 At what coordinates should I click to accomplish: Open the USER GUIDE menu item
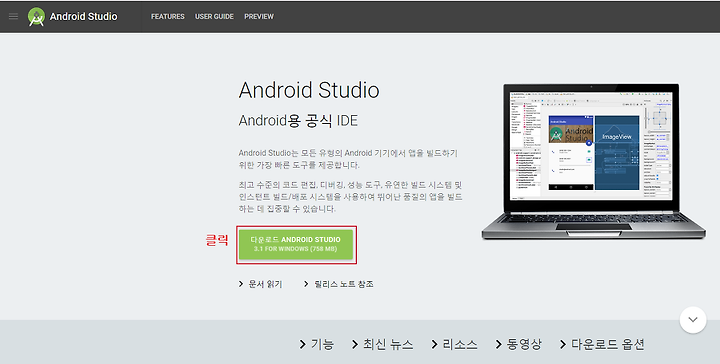point(214,17)
